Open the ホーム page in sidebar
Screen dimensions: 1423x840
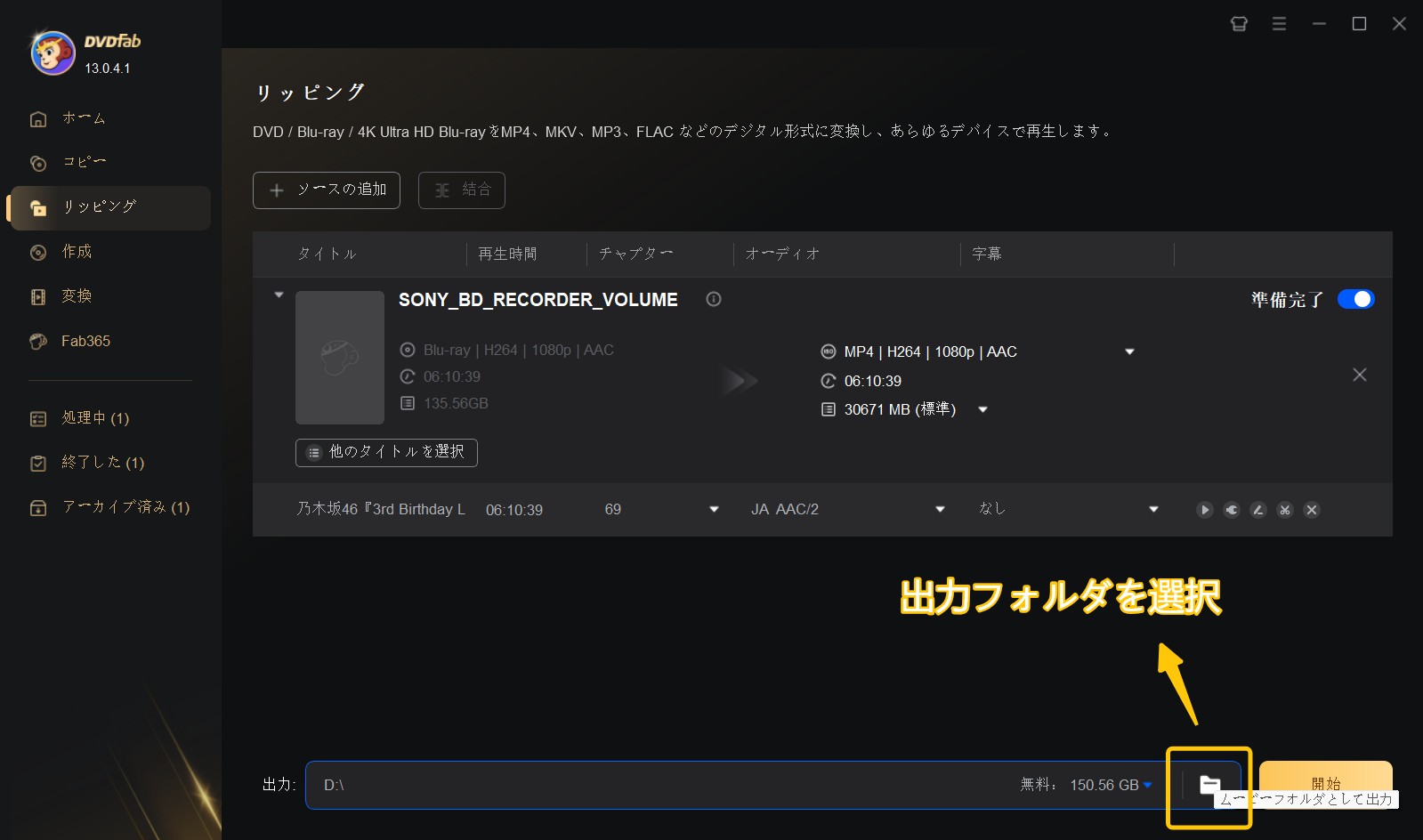tap(83, 118)
